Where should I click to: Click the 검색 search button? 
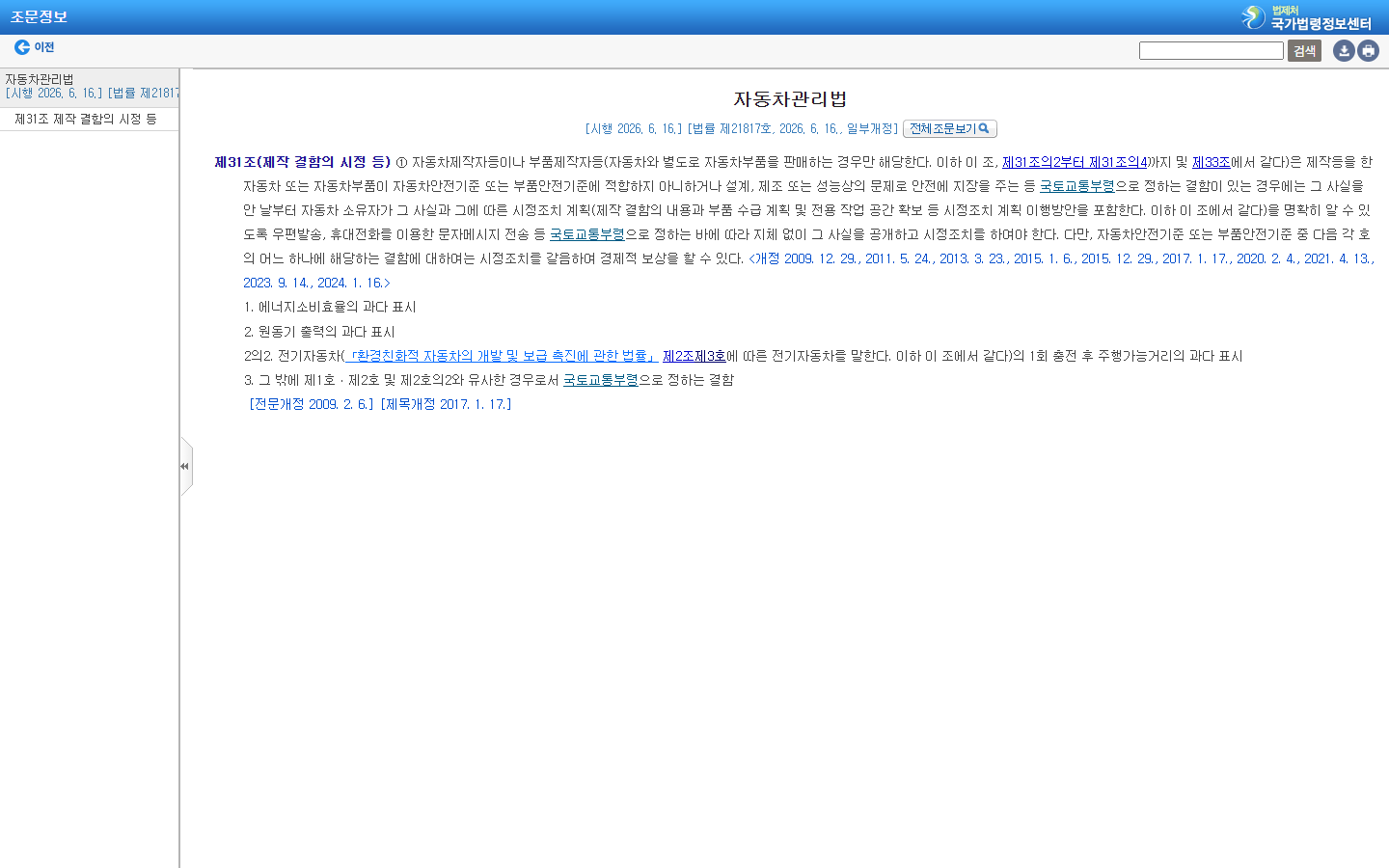pos(1304,51)
